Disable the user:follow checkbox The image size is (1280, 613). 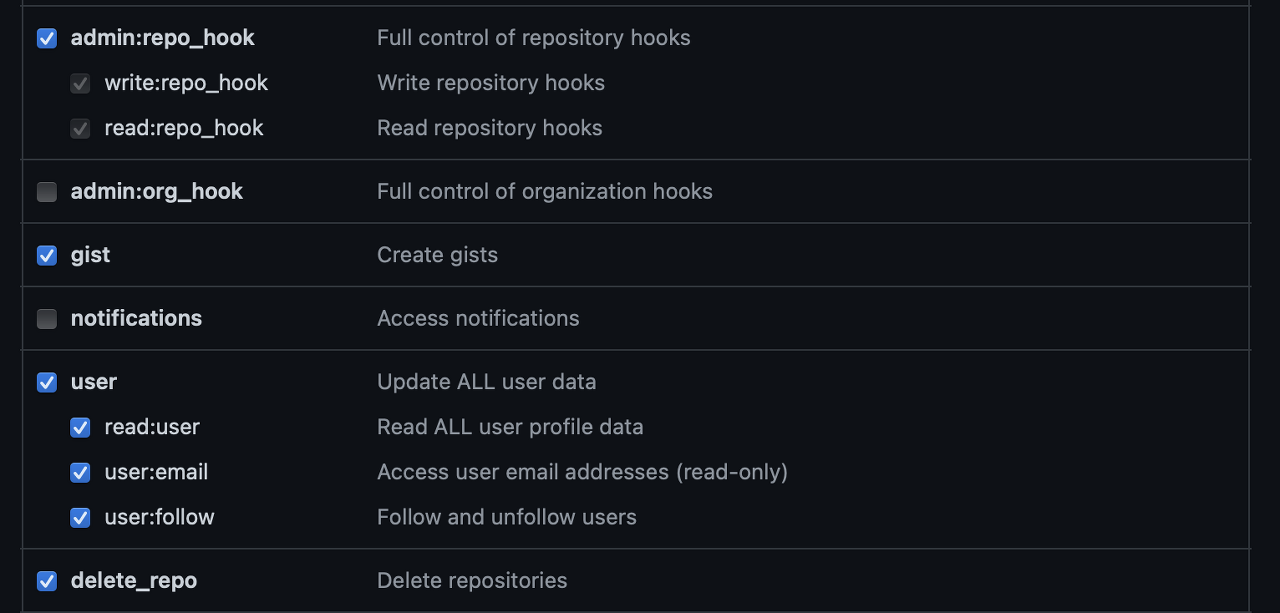(80, 518)
